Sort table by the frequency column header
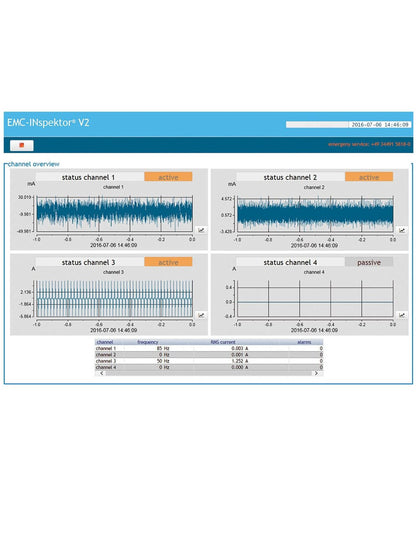The image size is (416, 537). tap(148, 342)
